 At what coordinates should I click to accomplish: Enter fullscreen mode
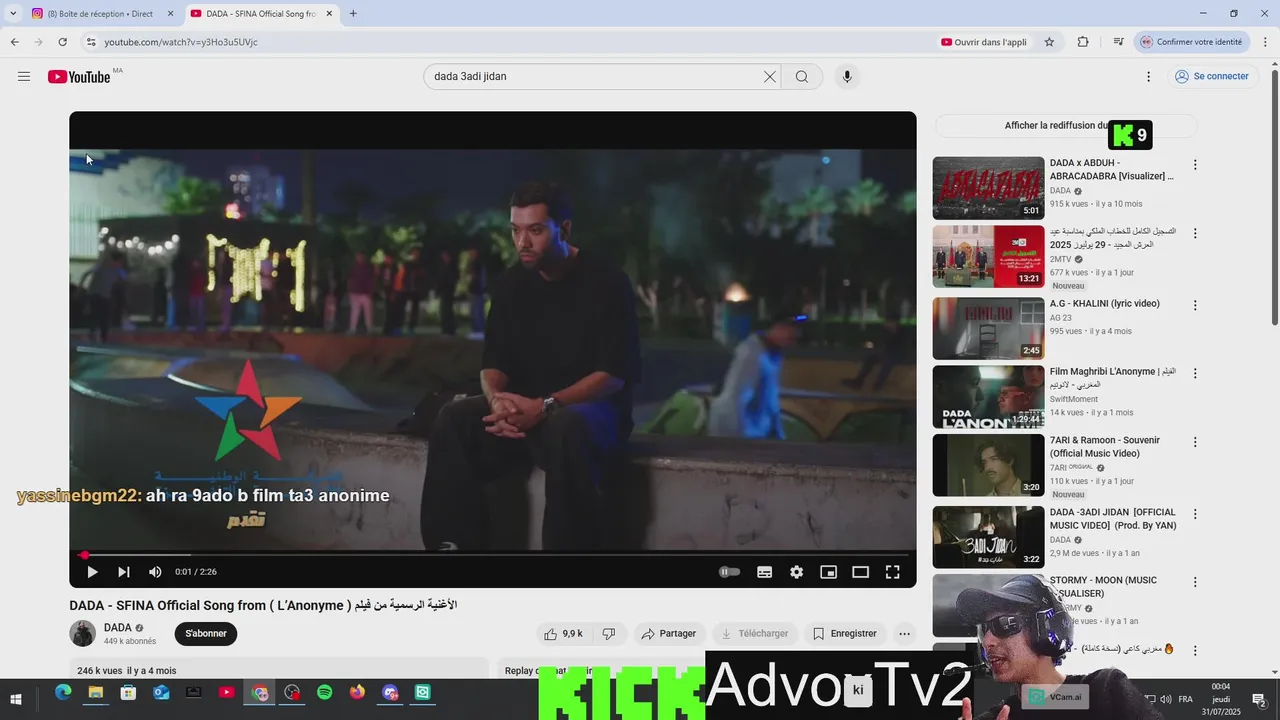[x=893, y=572]
